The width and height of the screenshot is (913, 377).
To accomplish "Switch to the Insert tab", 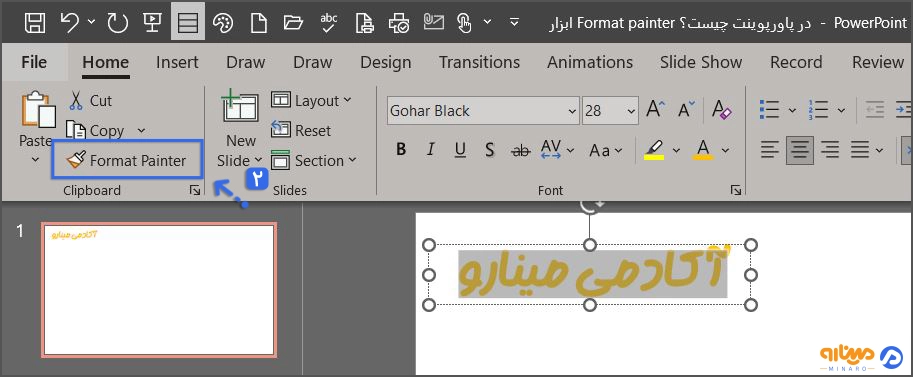I will (x=177, y=62).
